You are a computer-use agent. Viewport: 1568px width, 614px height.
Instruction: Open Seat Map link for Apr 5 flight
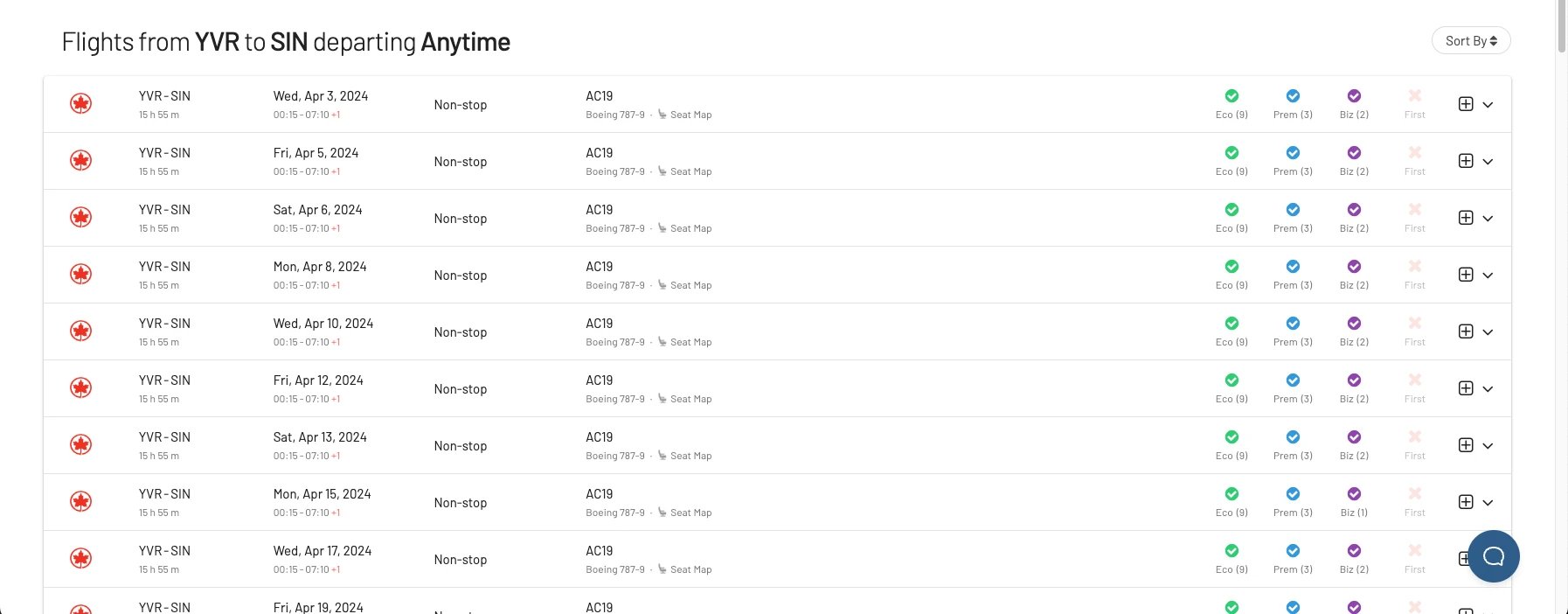pyautogui.click(x=685, y=171)
